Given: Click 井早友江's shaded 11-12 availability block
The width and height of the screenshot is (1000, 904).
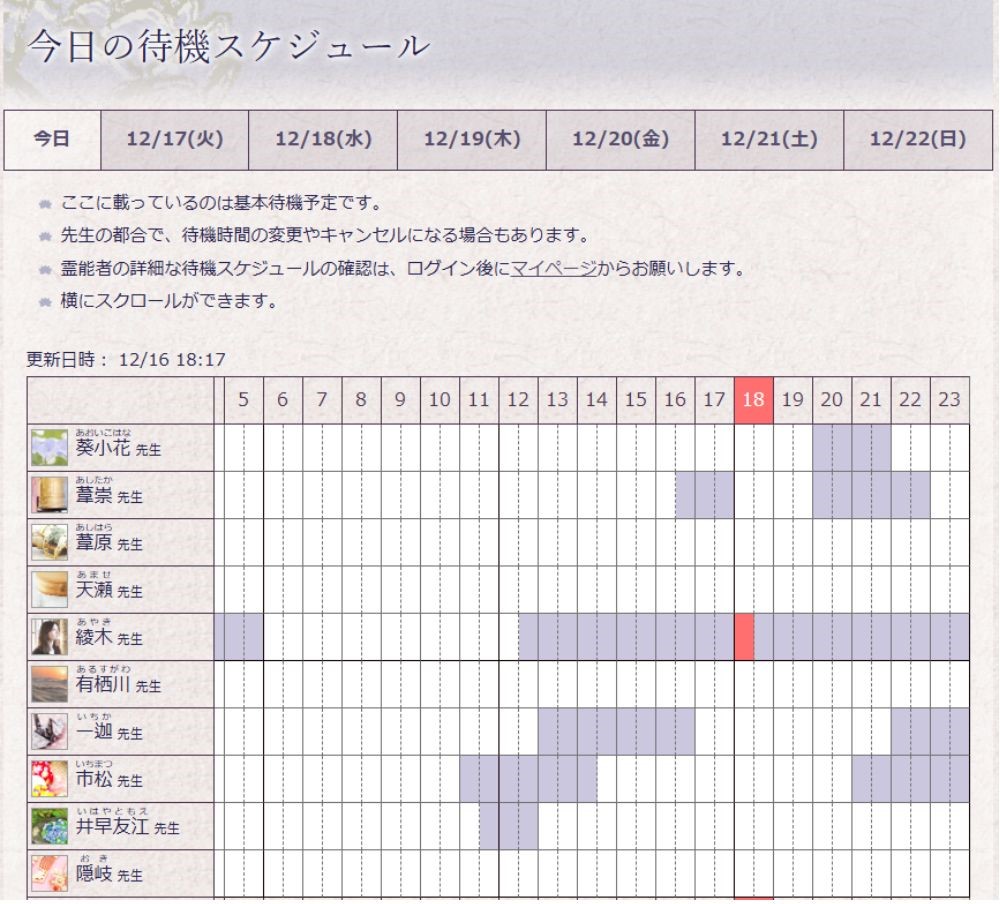Looking at the screenshot, I should (x=509, y=826).
